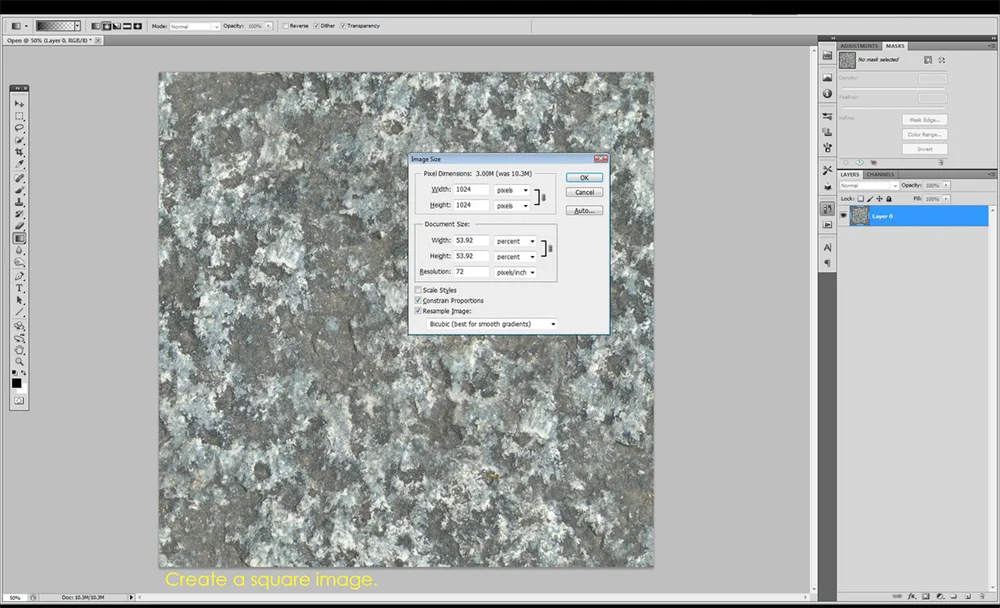Select the Lasso tool

[x=19, y=126]
